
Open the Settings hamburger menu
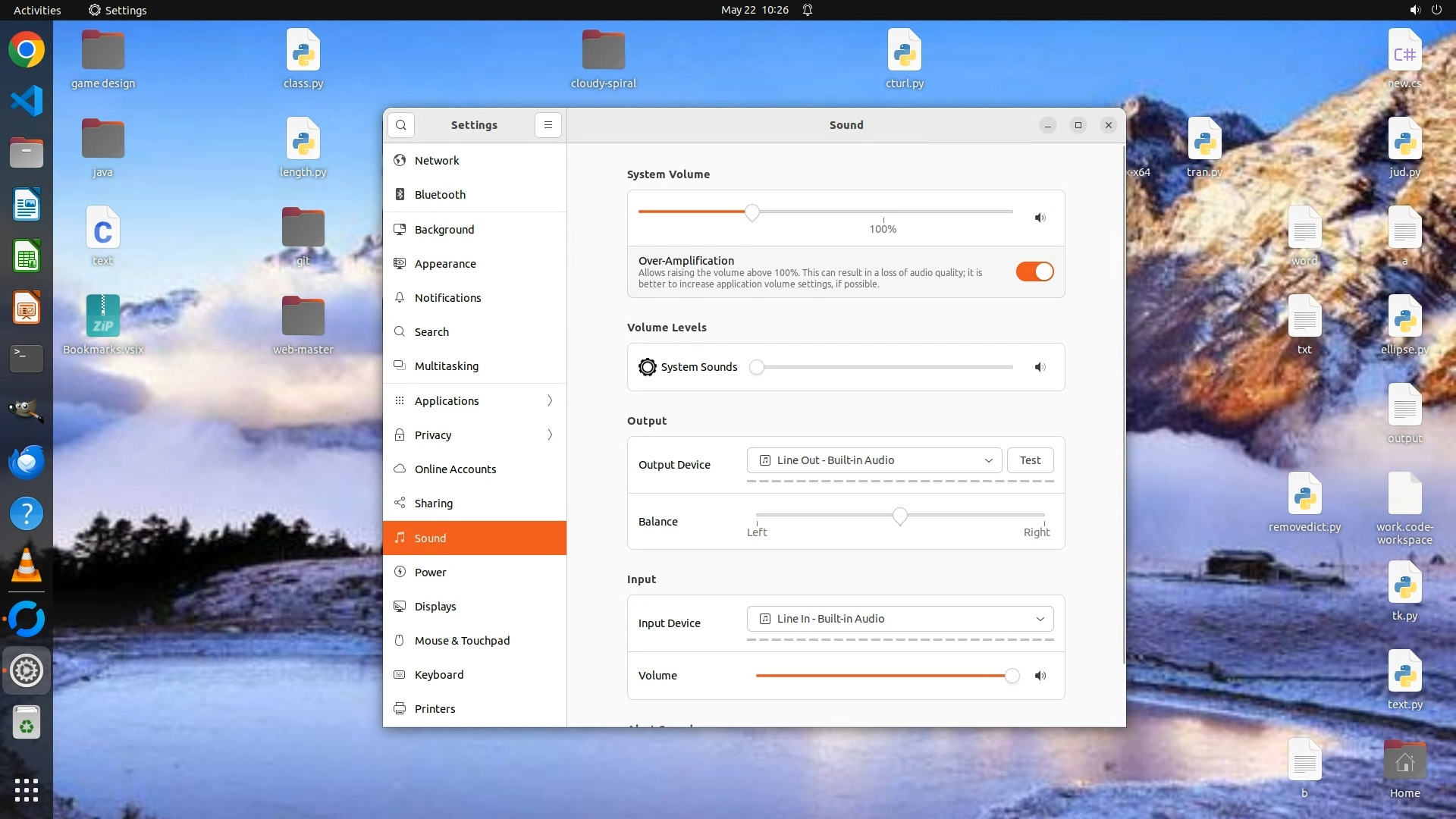click(548, 125)
